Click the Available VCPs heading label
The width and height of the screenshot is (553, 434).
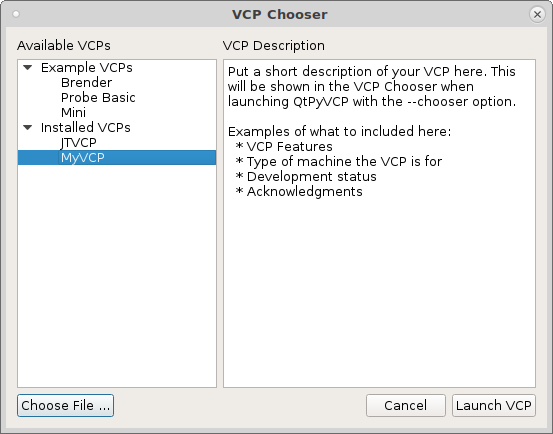(64, 45)
